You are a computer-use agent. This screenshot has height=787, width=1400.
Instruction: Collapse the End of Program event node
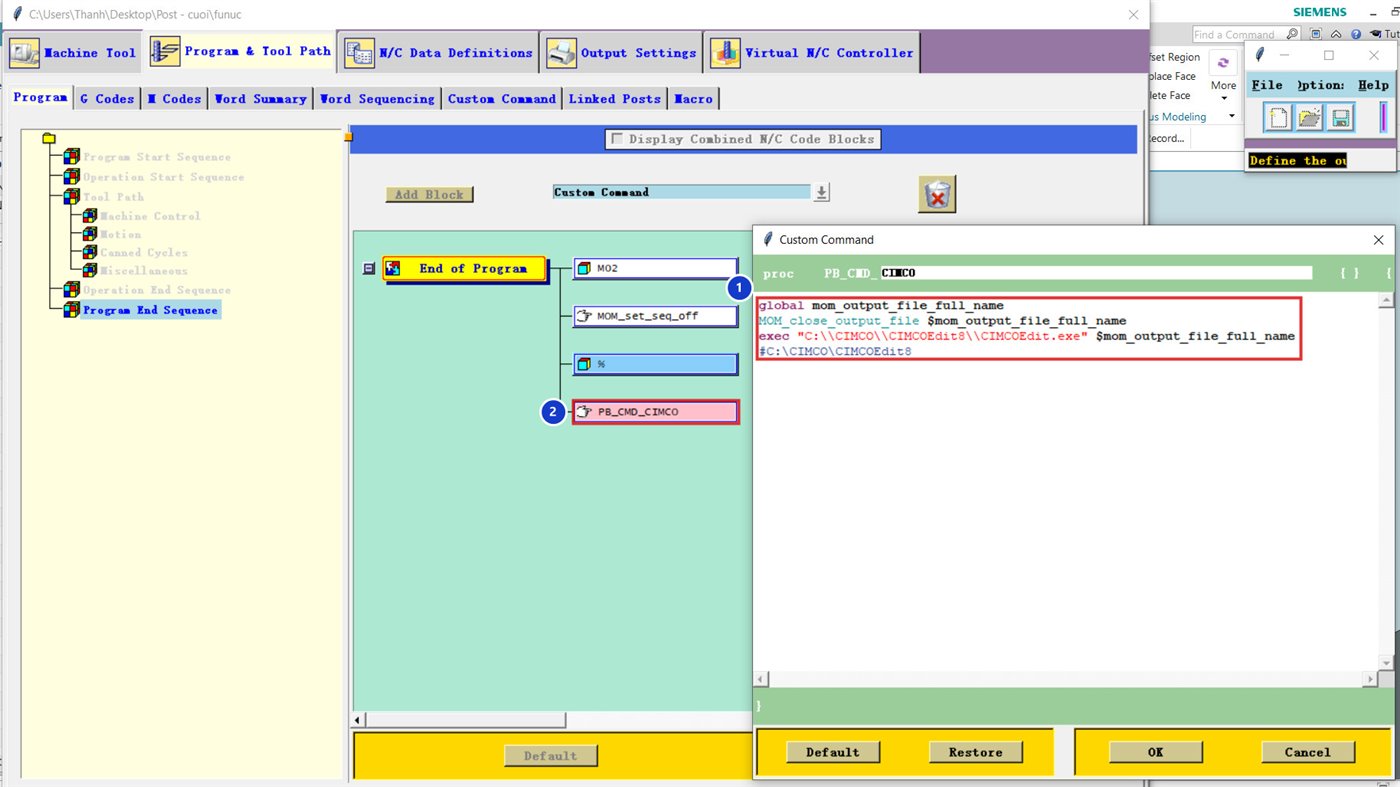[368, 268]
